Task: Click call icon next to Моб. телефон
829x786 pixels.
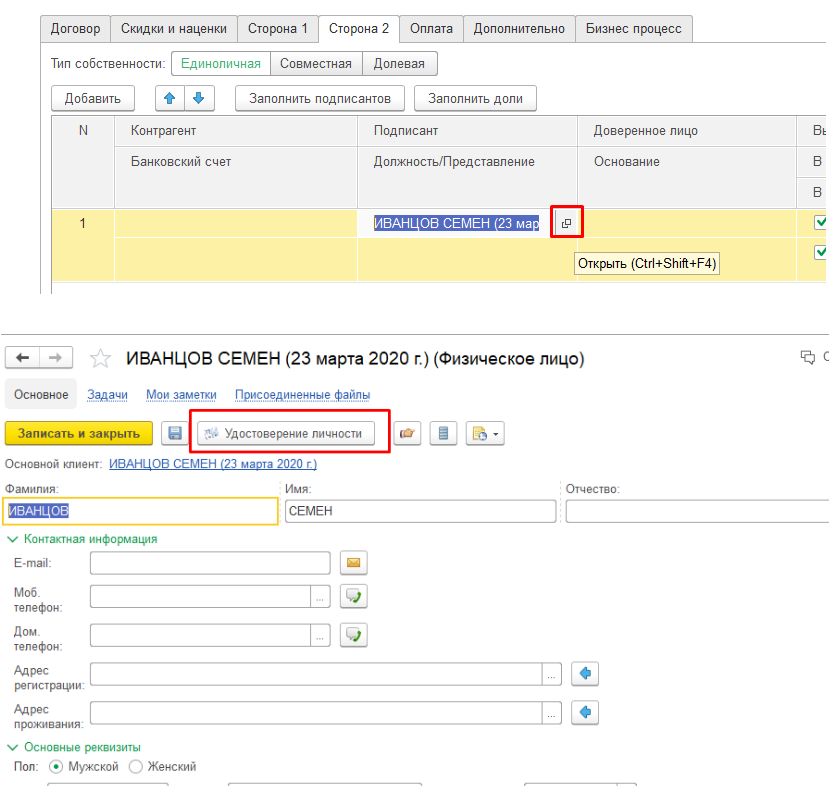Action: (x=353, y=597)
